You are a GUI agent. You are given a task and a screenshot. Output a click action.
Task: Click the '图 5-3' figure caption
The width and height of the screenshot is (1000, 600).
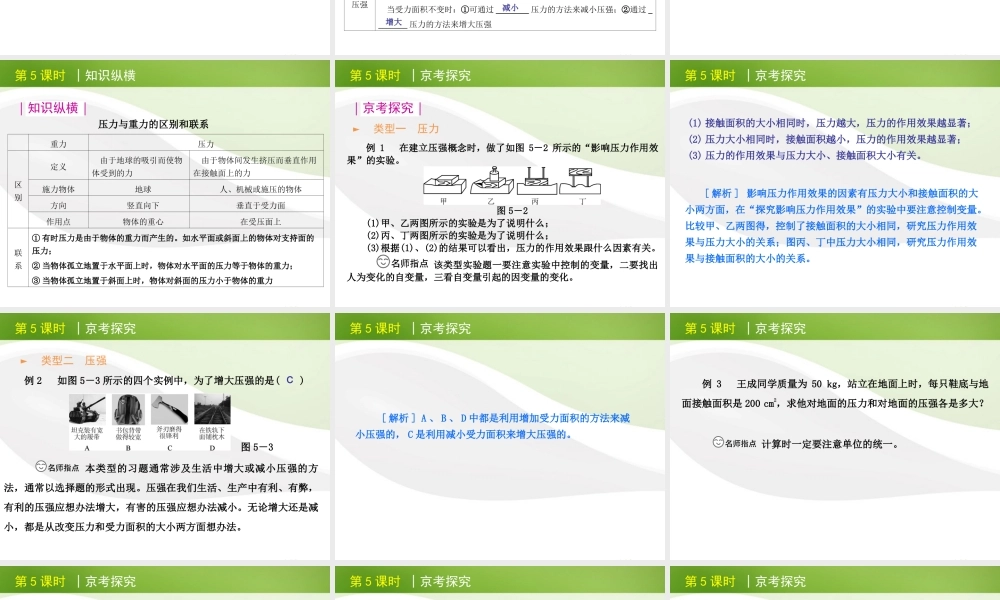click(x=257, y=447)
